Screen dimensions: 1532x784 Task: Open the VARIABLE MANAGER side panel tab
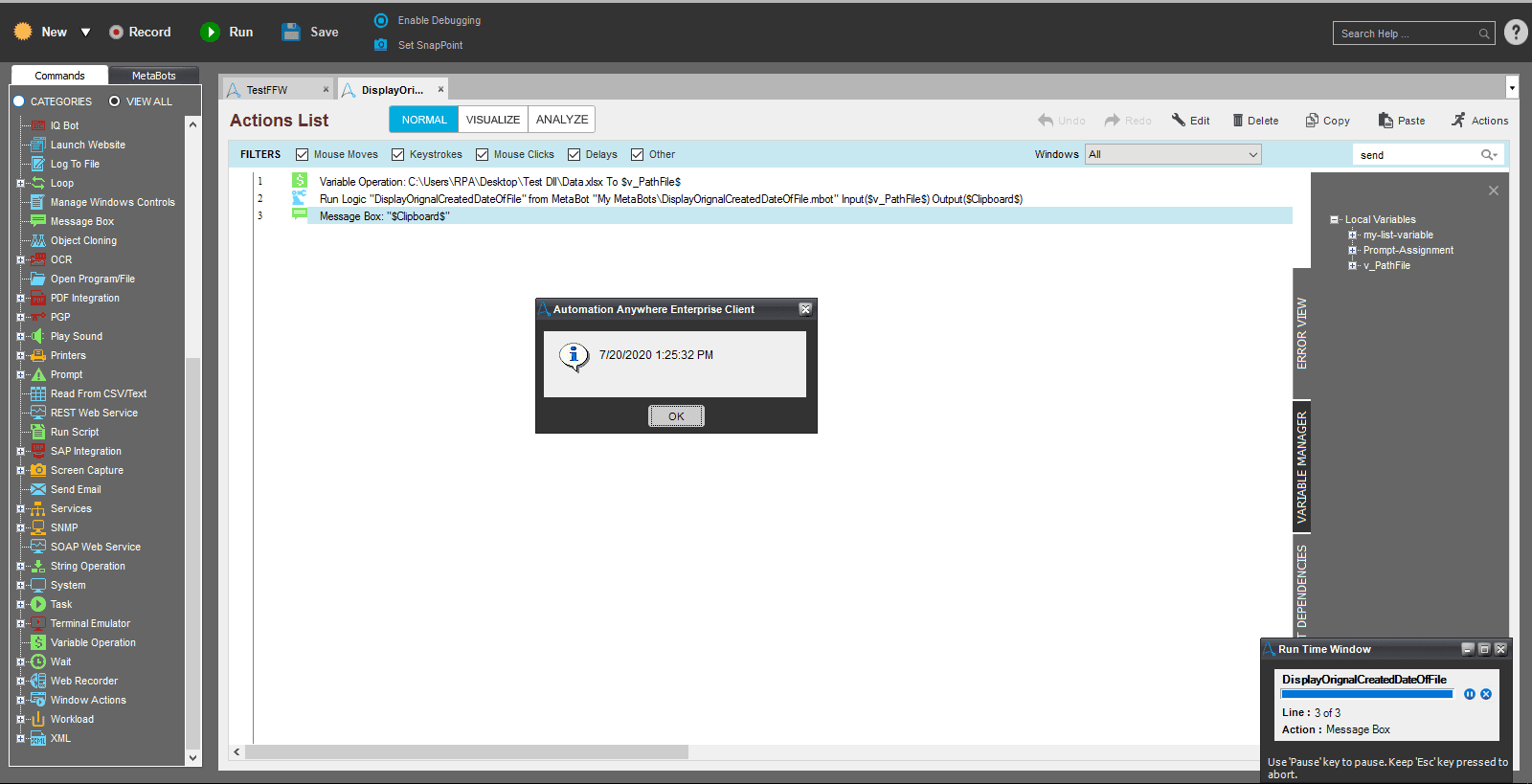pyautogui.click(x=1302, y=466)
